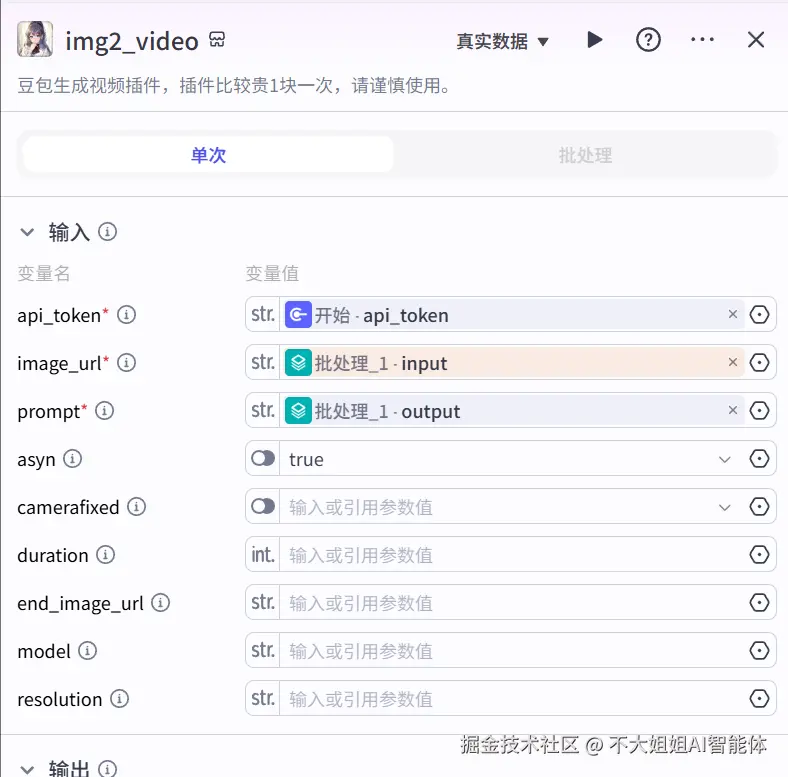
Task: Open the 真实数据 data mode dropdown
Action: [x=502, y=41]
